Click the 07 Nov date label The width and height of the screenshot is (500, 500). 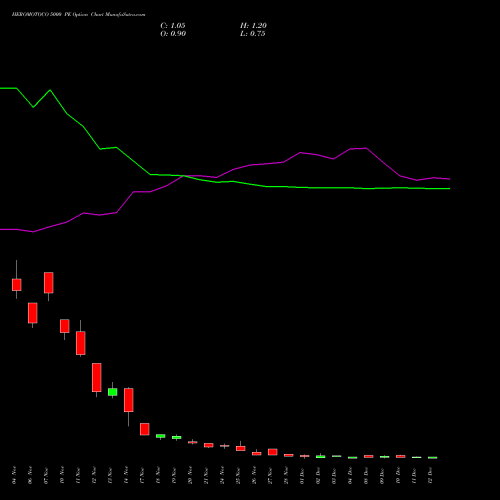(x=46, y=475)
